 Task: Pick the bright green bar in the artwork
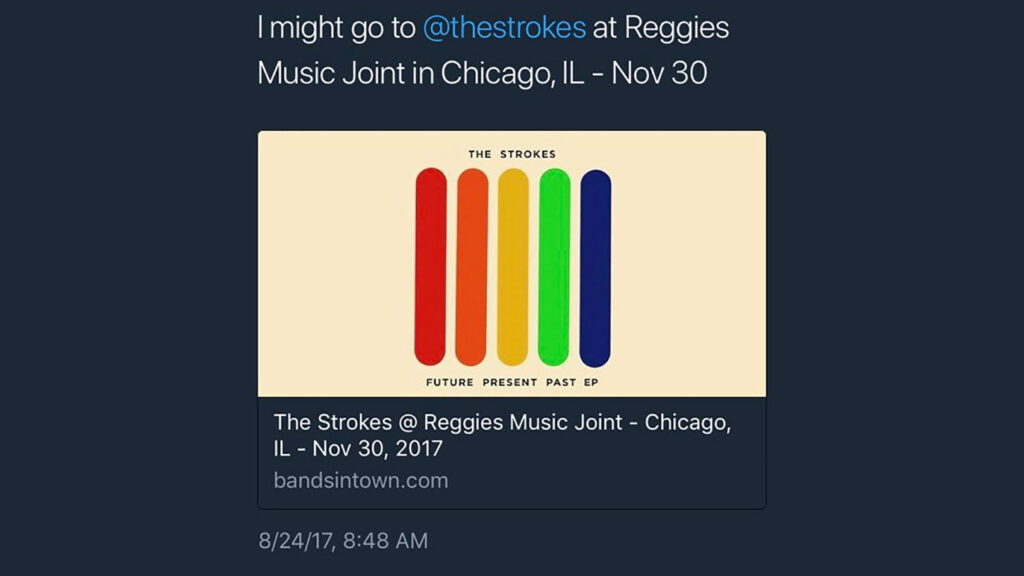pyautogui.click(x=553, y=267)
